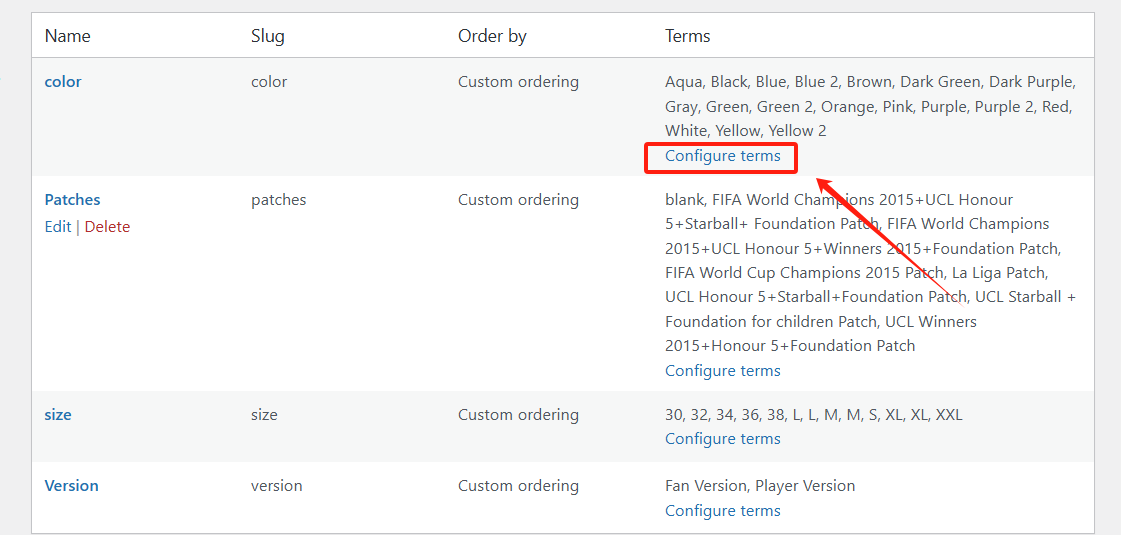Configure terms for the Version attribute
The image size is (1121, 535).
pyautogui.click(x=722, y=511)
